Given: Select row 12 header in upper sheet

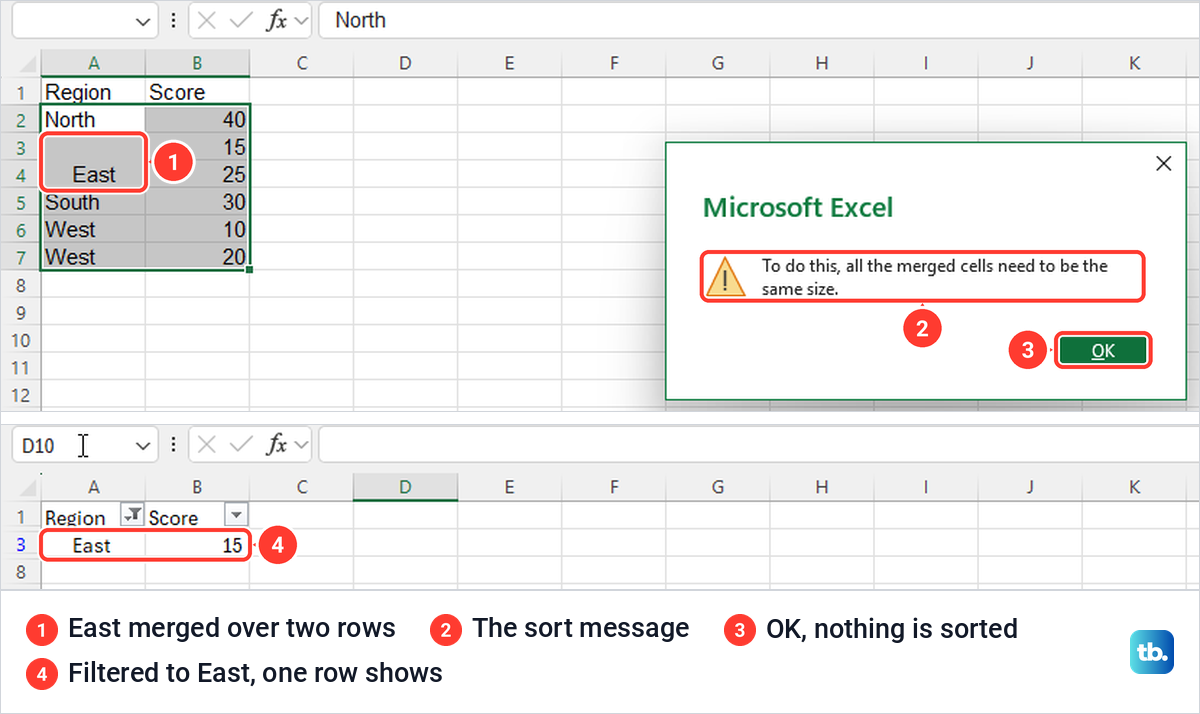Looking at the screenshot, I should (x=20, y=395).
